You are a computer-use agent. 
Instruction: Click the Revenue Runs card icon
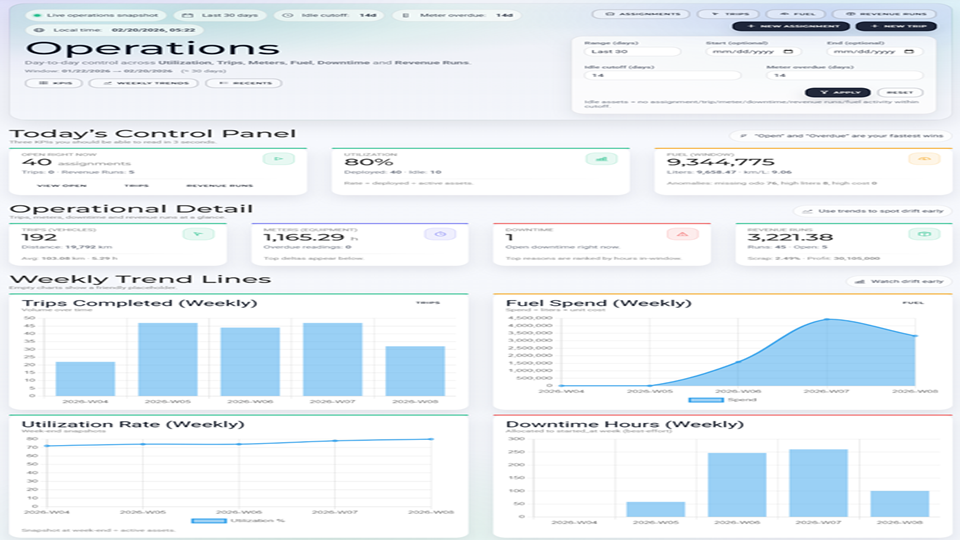tap(924, 234)
